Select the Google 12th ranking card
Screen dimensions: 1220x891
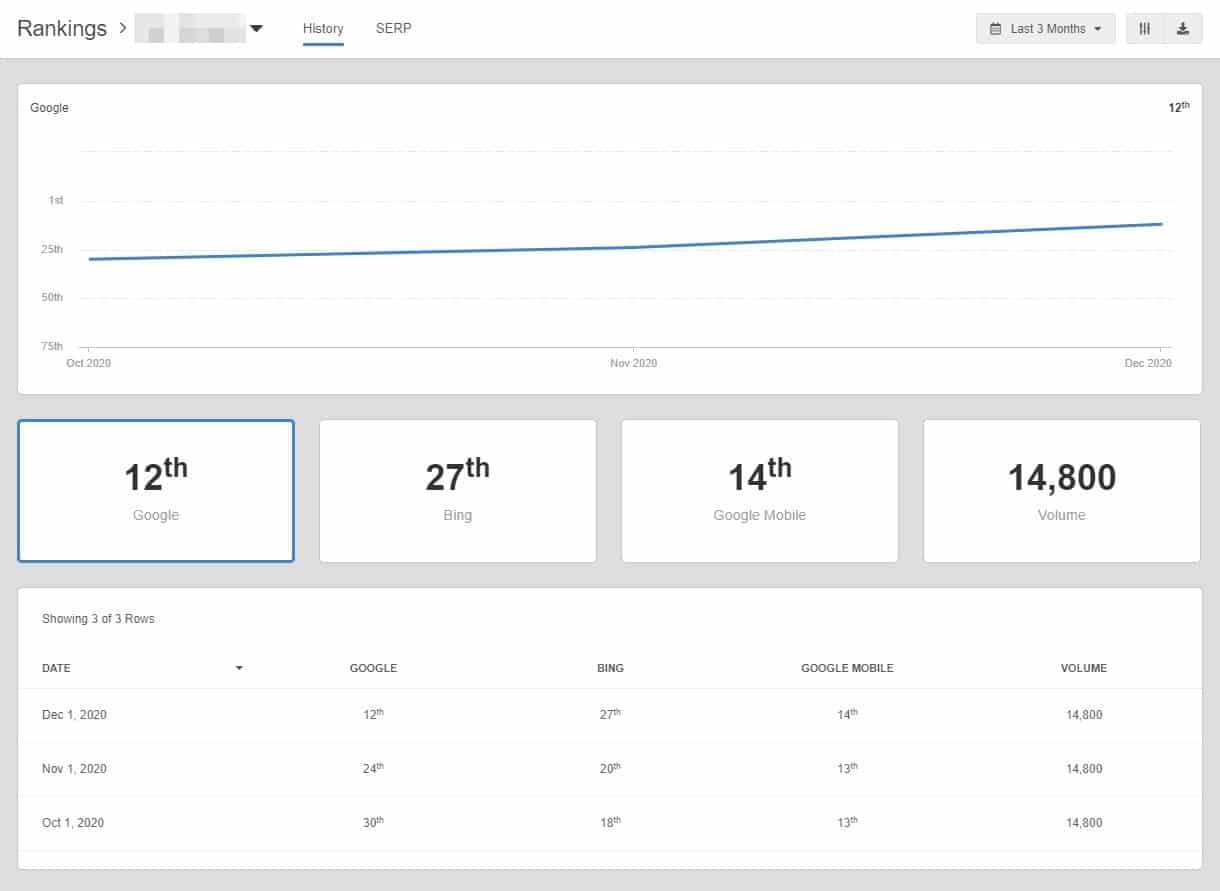(x=156, y=491)
